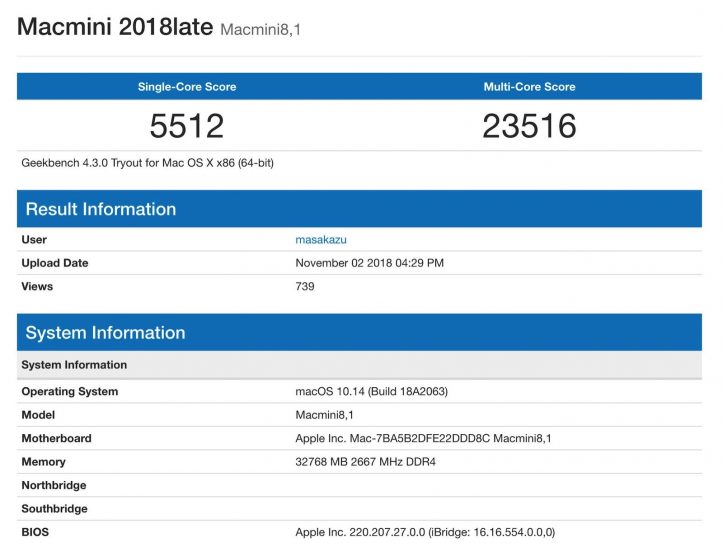Click the gray Macmini8,1 subtitle beside title
Screen dimensions: 723x557
tap(260, 30)
